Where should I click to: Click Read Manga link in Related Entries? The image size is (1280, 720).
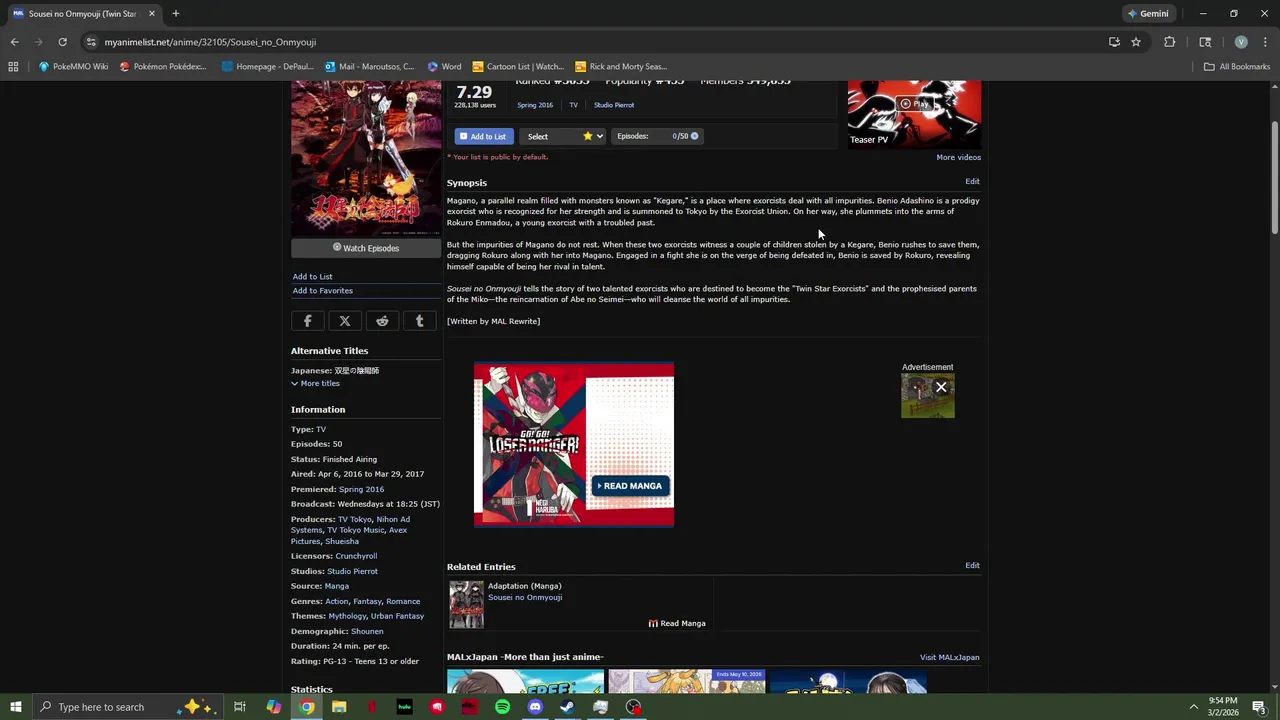[x=677, y=624]
